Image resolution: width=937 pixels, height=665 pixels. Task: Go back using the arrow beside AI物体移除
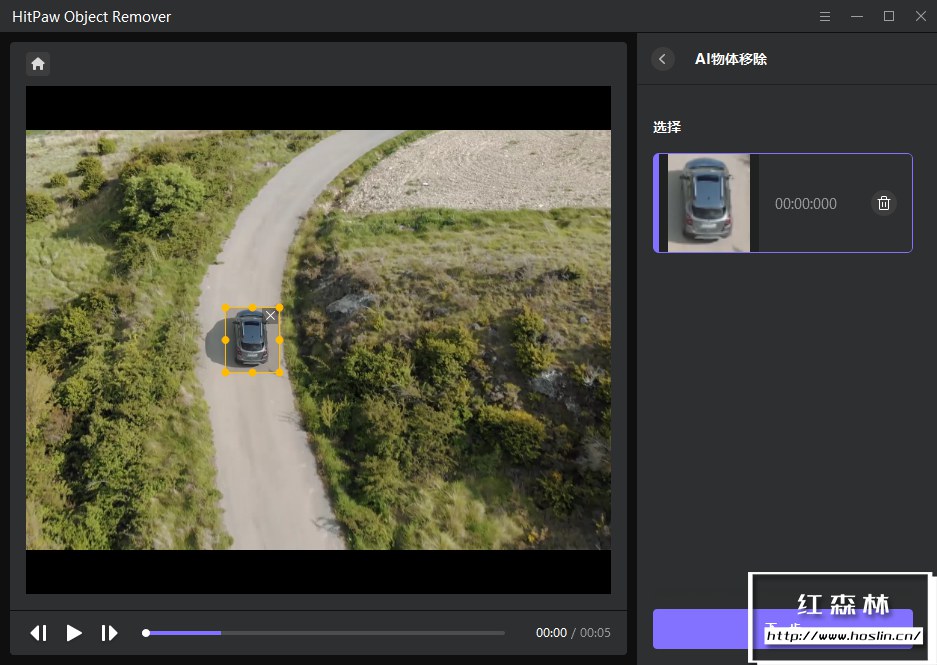(663, 59)
